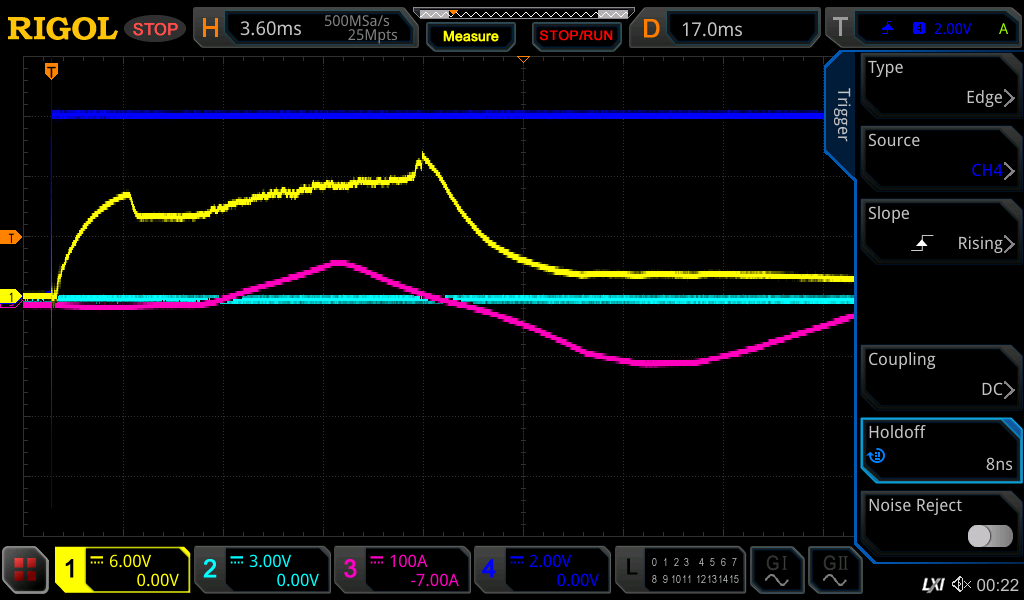Toggle channel 3 with 100A scale
This screenshot has width=1024, height=600.
pyautogui.click(x=400, y=570)
